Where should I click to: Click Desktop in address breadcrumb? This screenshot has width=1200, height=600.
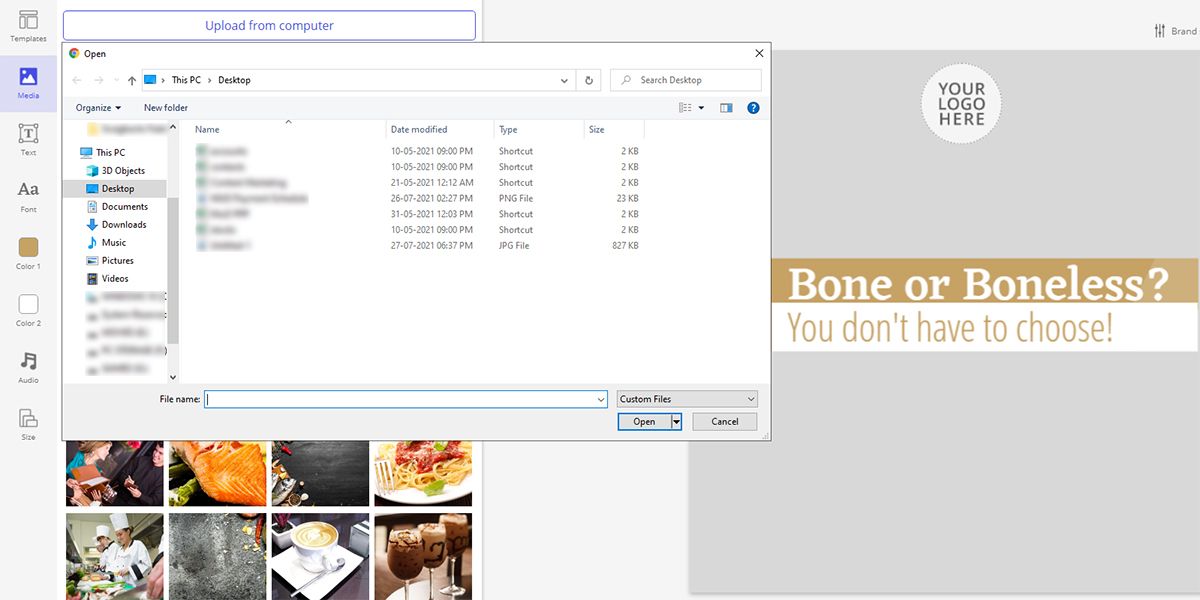(x=235, y=80)
